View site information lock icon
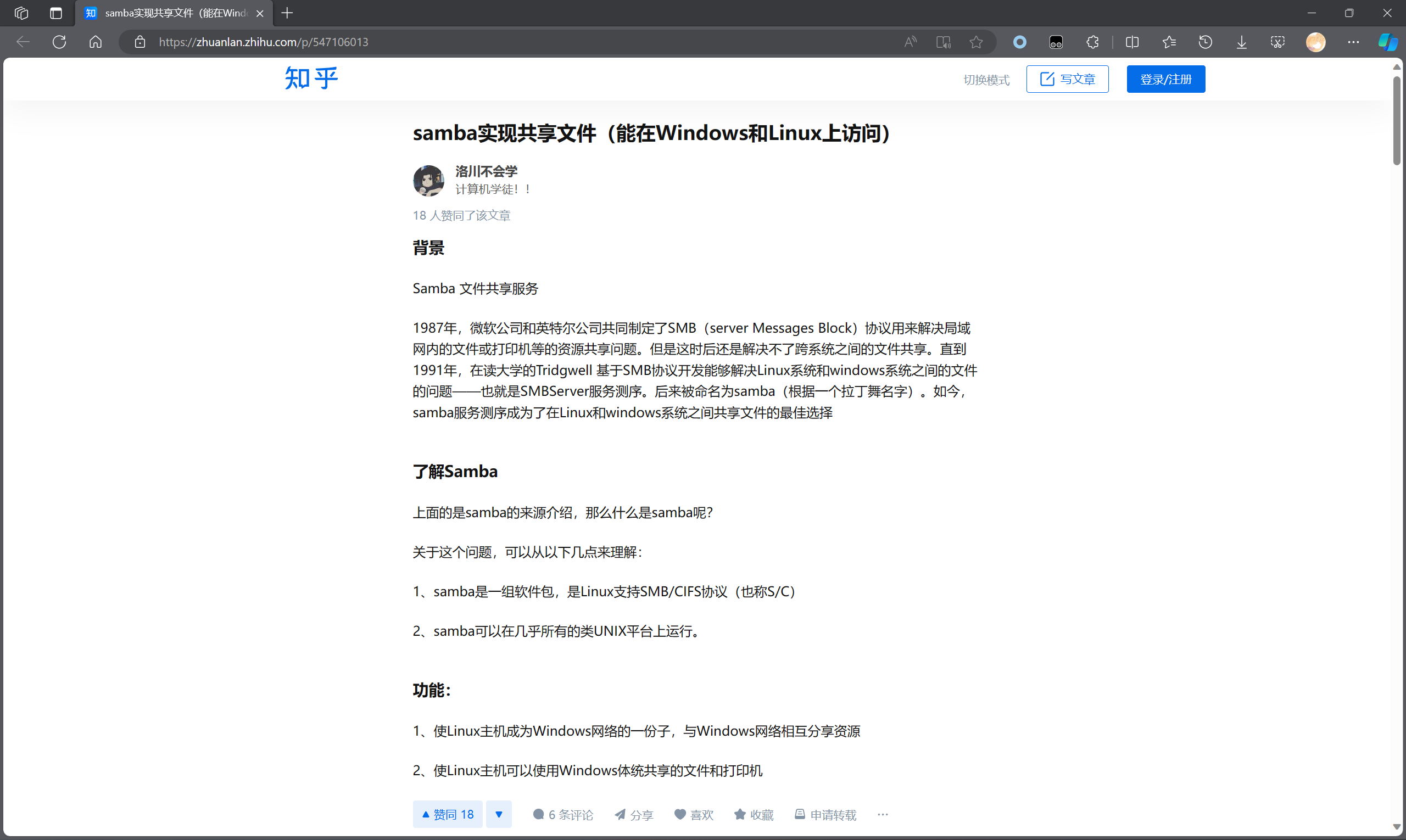Screen dimensions: 1406x840 pyautogui.click(x=140, y=42)
